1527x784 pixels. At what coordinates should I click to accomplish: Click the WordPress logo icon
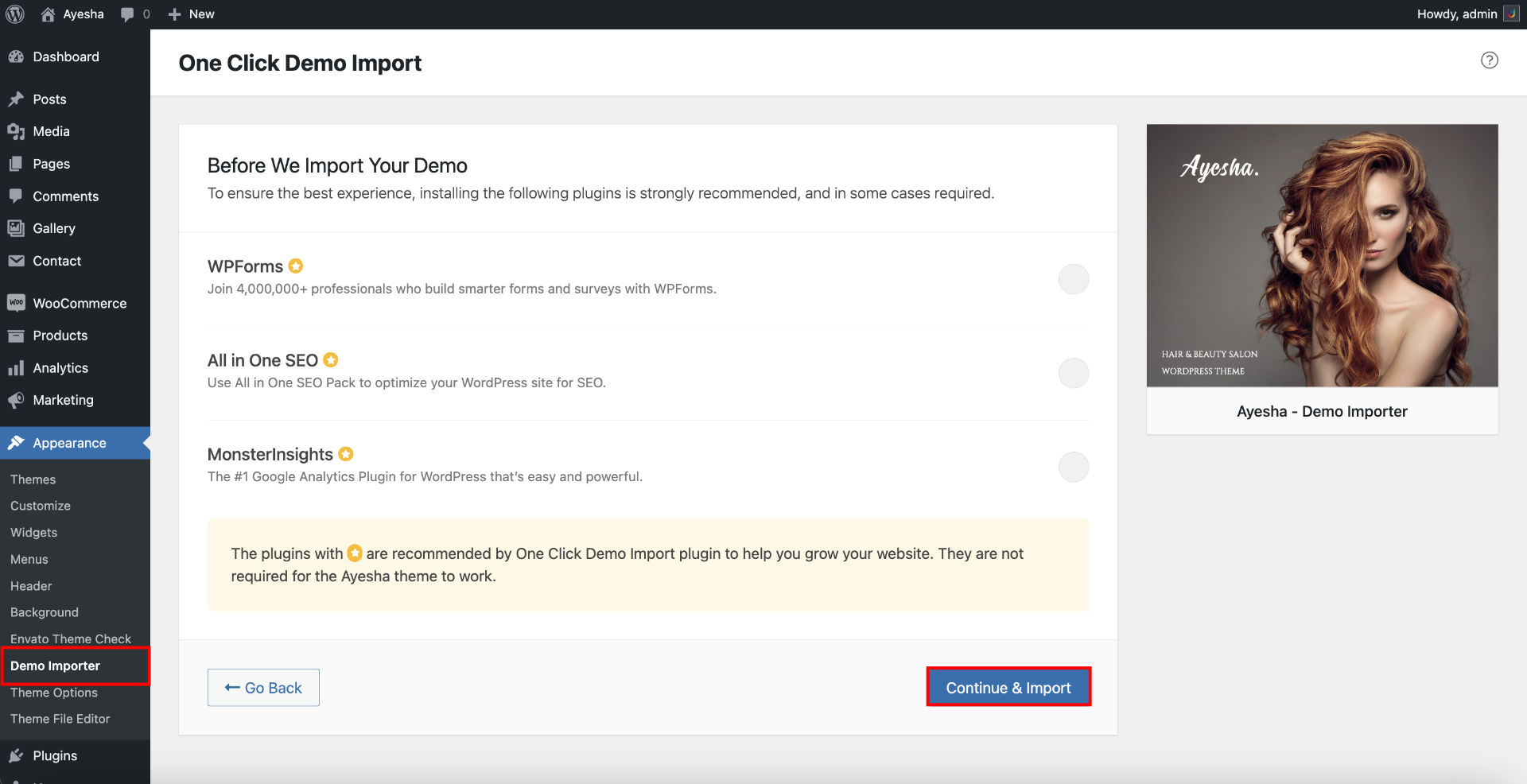coord(15,14)
